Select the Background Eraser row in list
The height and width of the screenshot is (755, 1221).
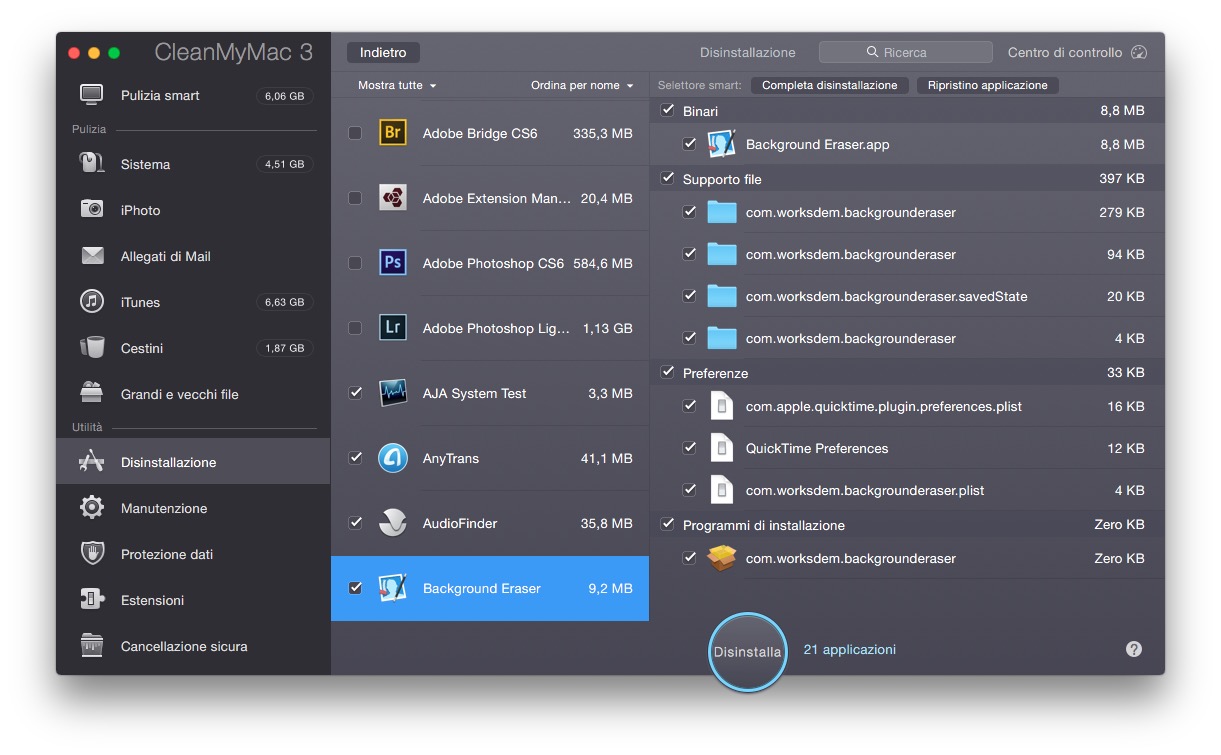(490, 588)
